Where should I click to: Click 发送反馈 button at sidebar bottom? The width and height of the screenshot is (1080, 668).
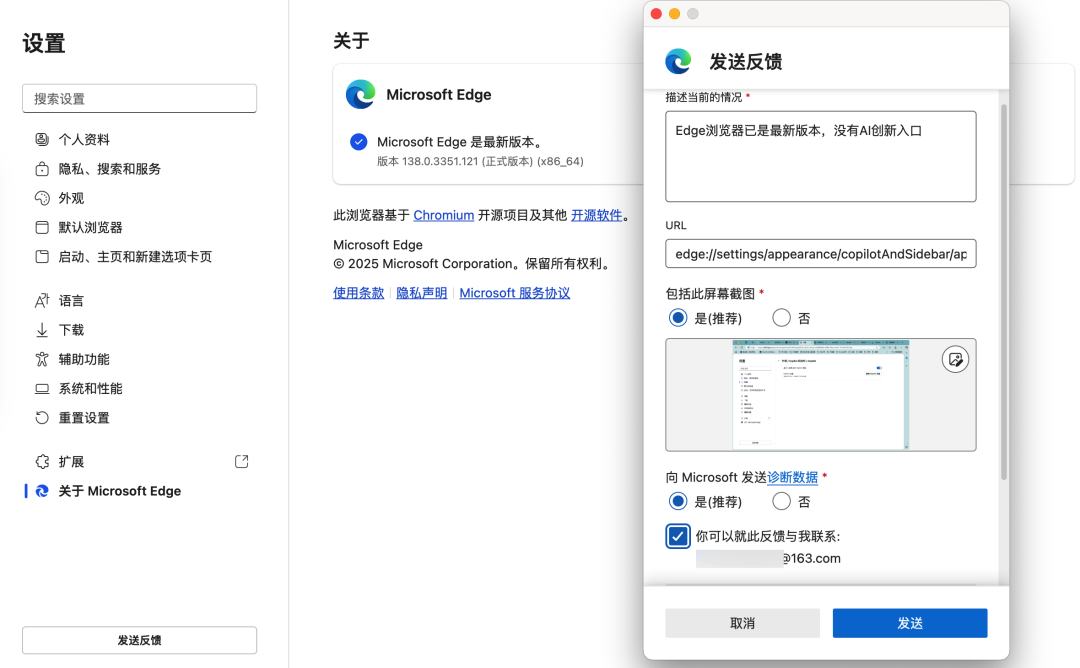click(140, 640)
